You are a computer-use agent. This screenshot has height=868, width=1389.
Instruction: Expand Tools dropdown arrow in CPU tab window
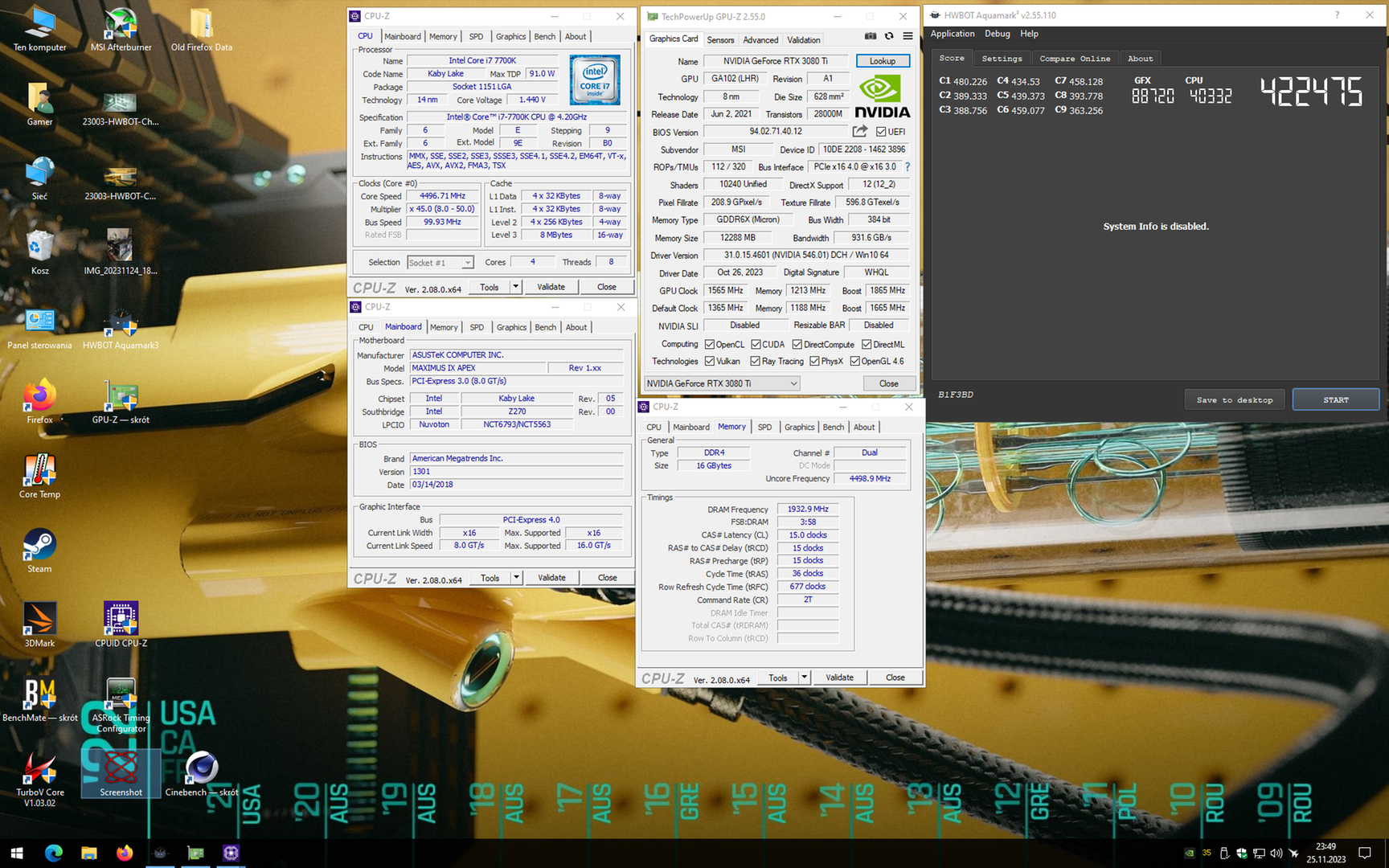coord(515,286)
